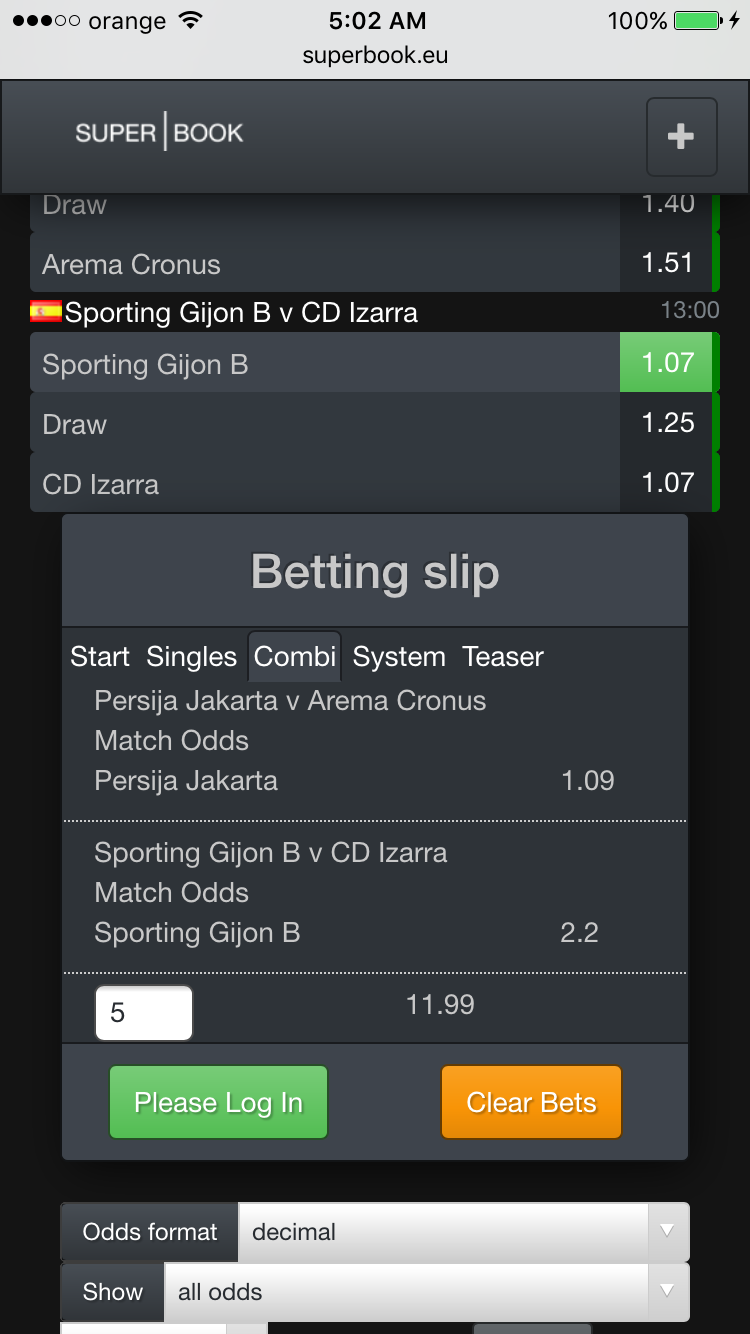Viewport: 750px width, 1334px height.
Task: Toggle Sporting Gijon B 1.07 odds selection
Action: click(667, 363)
